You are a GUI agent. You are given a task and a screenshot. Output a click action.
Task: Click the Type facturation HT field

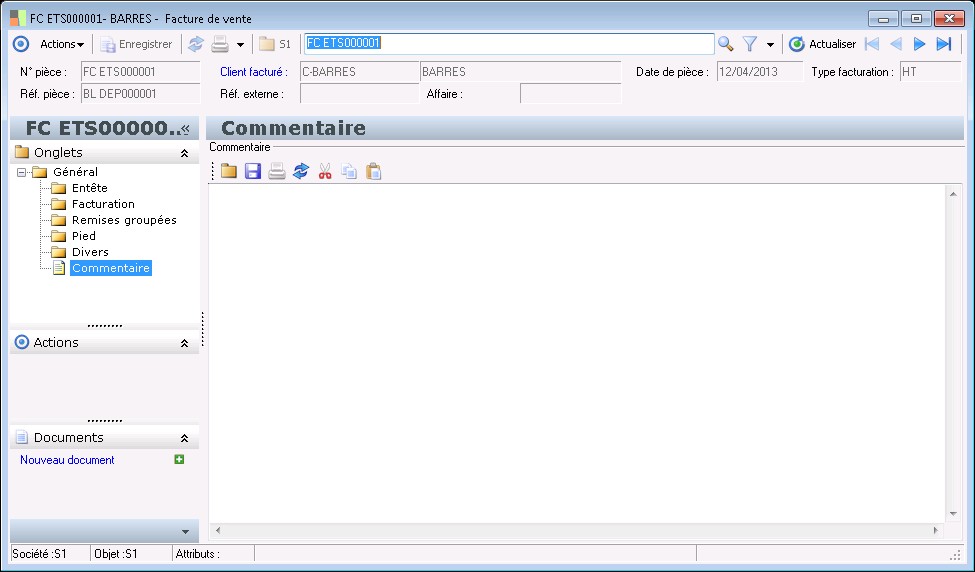930,72
